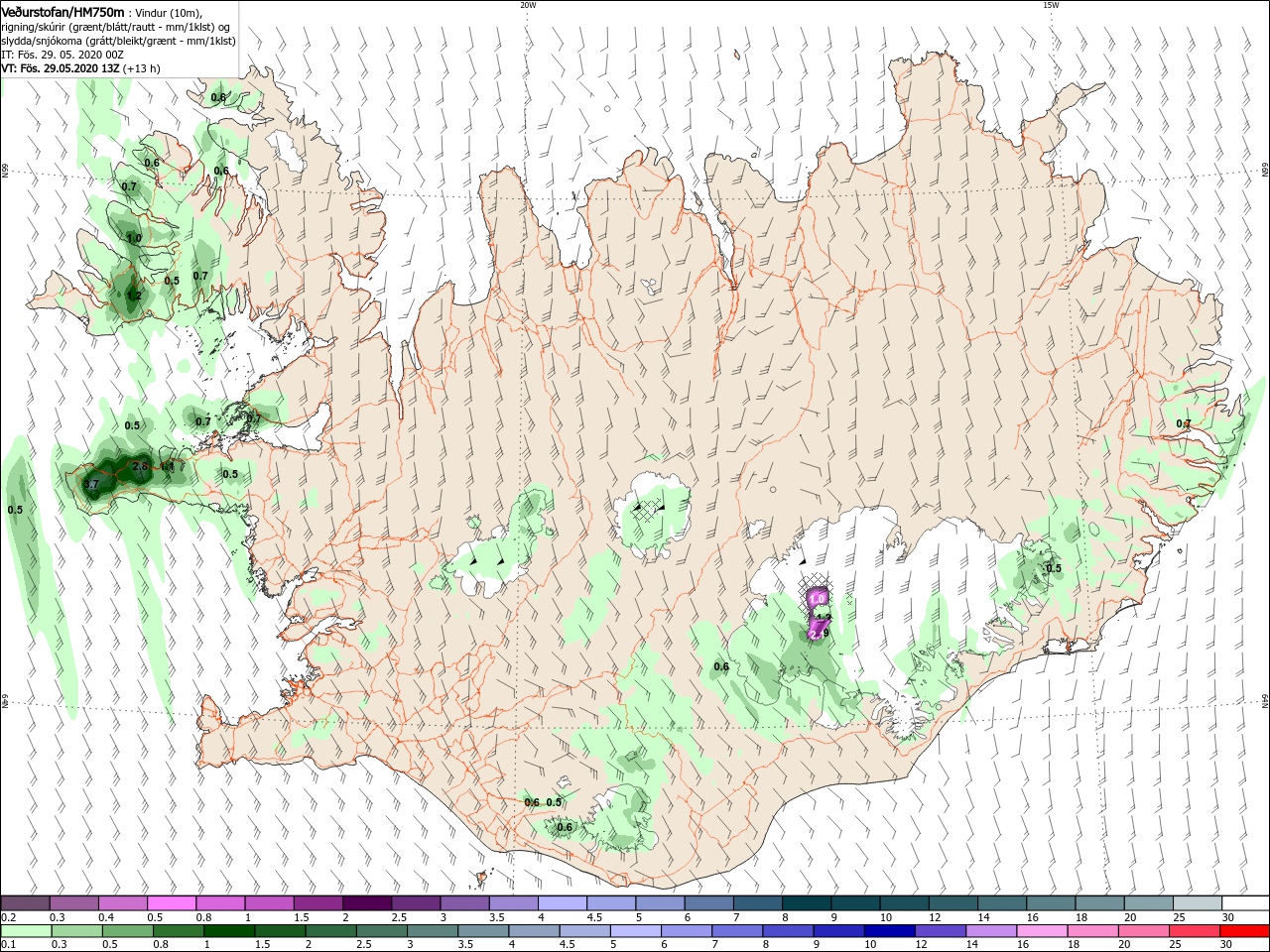Select the white 30 snow legend swatch

pos(1245,903)
